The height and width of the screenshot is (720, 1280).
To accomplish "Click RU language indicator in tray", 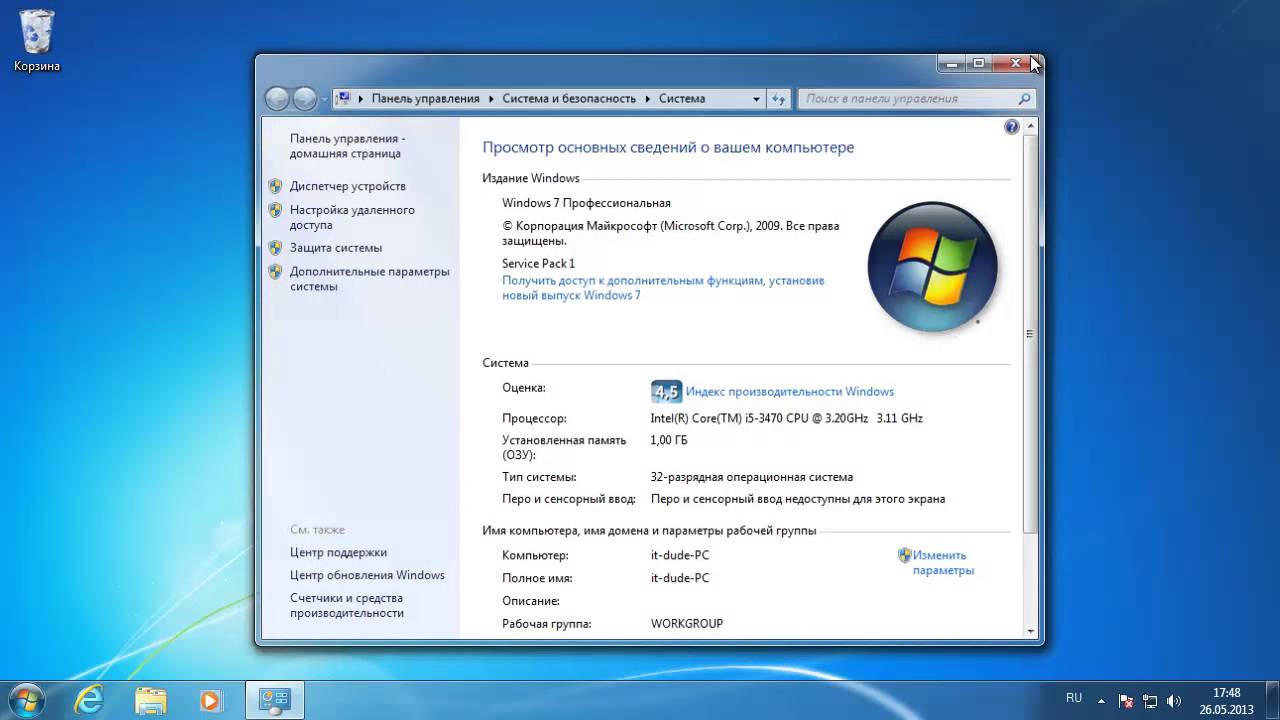I will [1074, 698].
